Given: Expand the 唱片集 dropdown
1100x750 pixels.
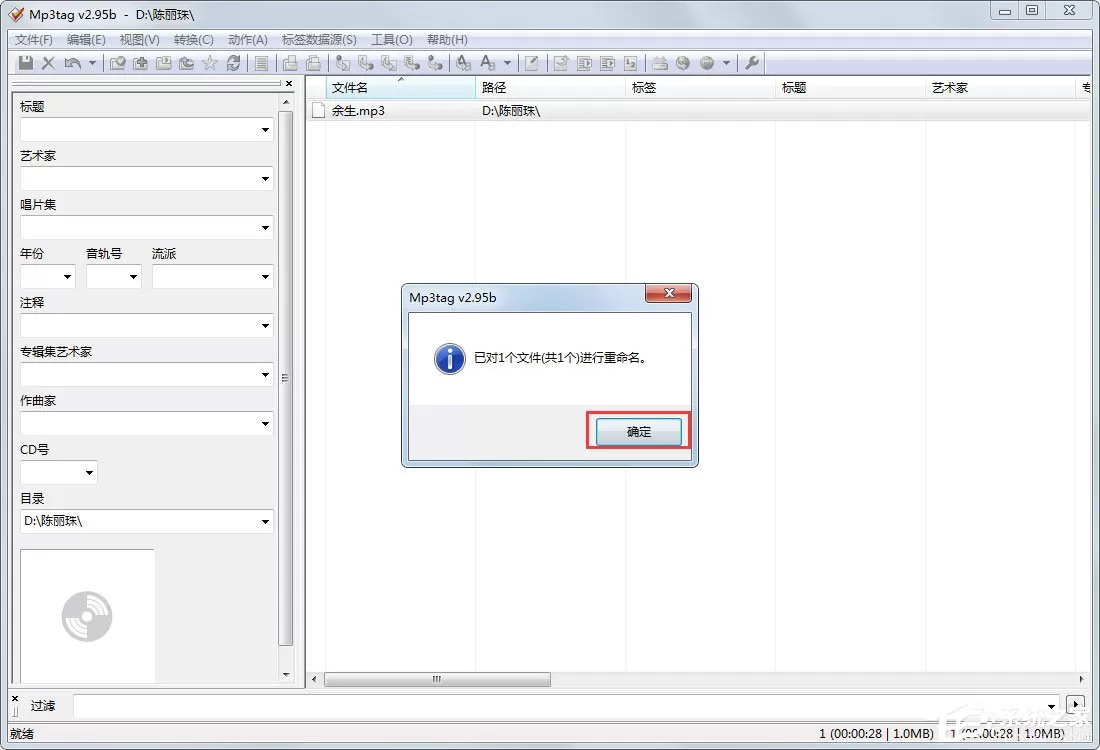Looking at the screenshot, I should click(x=265, y=228).
